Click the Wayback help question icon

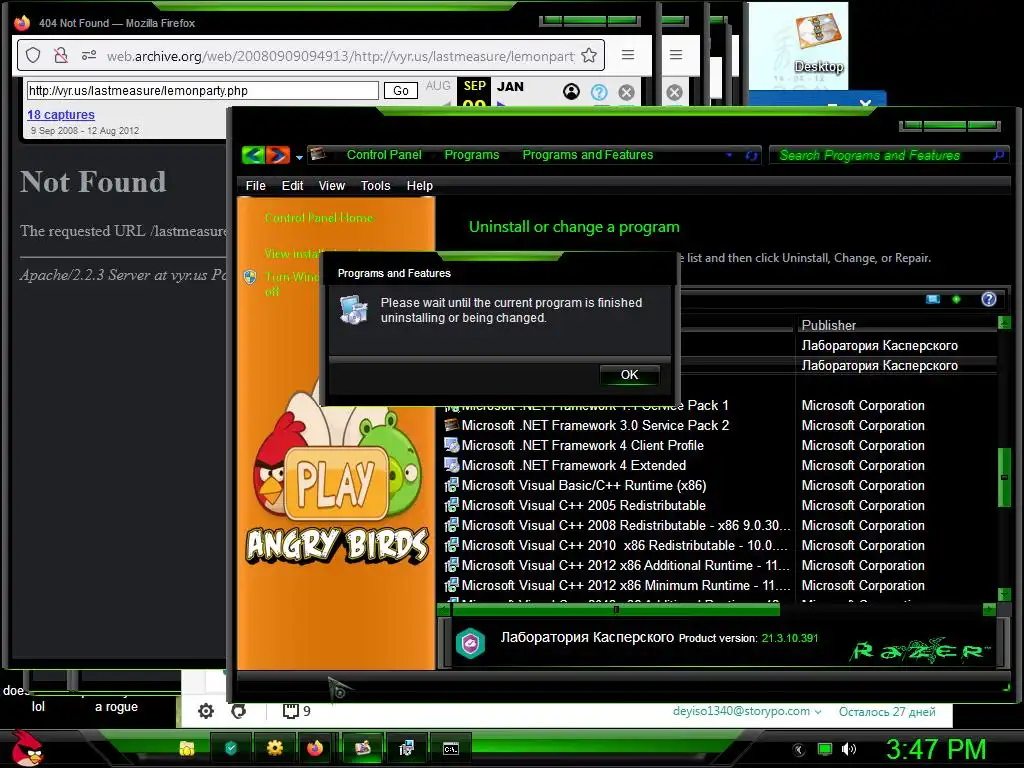point(599,92)
